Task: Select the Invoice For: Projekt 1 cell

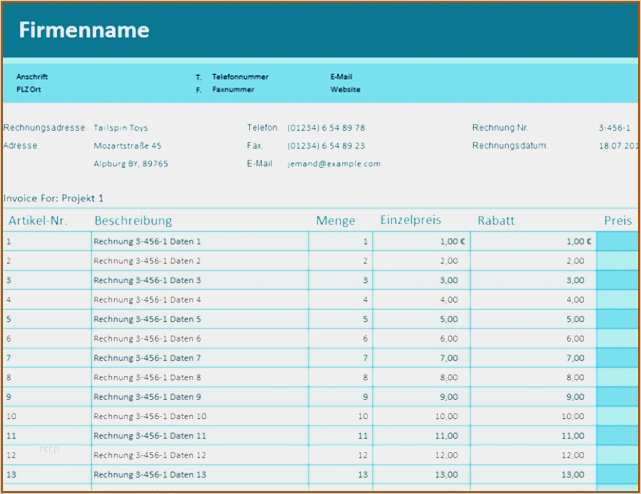Action: click(53, 198)
